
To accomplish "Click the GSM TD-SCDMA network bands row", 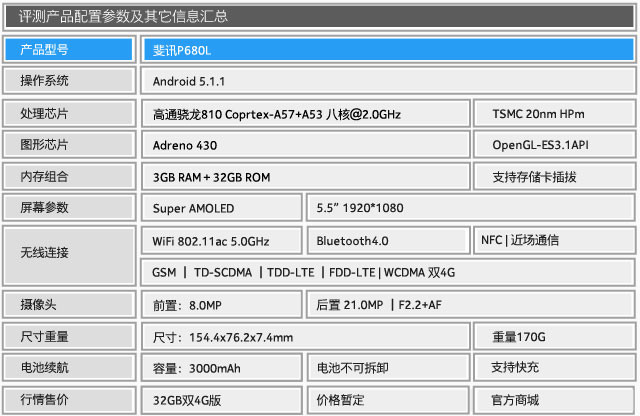I will tap(385, 272).
